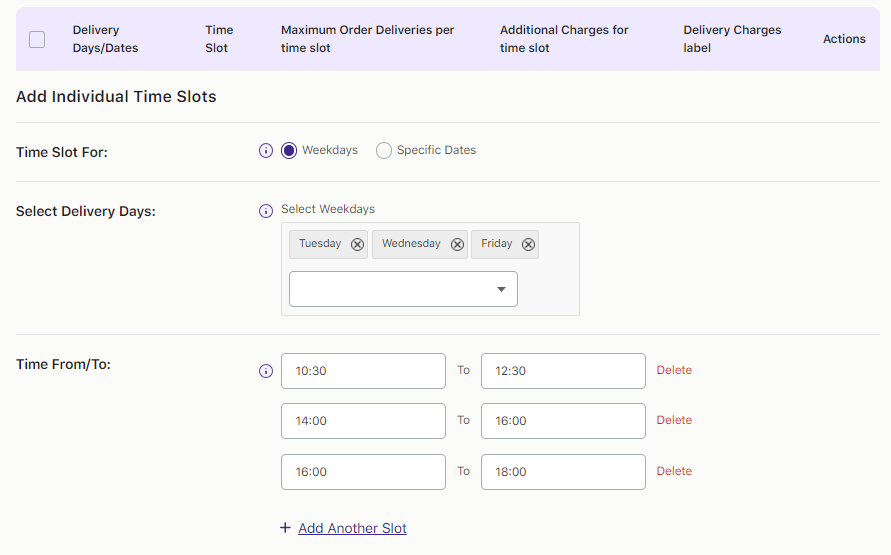
Task: Remove the Wednesday tag
Action: click(x=457, y=245)
